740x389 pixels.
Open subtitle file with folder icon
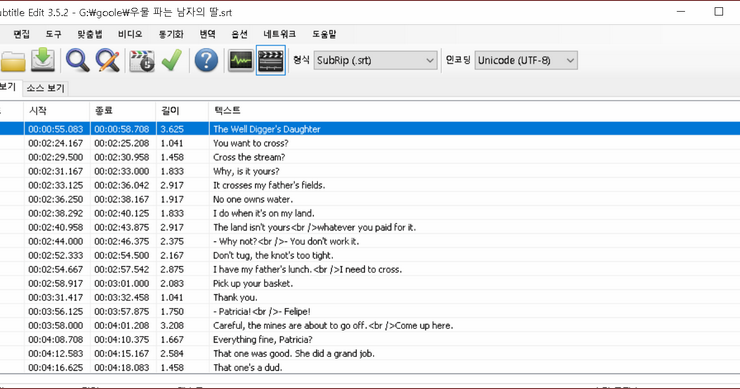pyautogui.click(x=13, y=60)
